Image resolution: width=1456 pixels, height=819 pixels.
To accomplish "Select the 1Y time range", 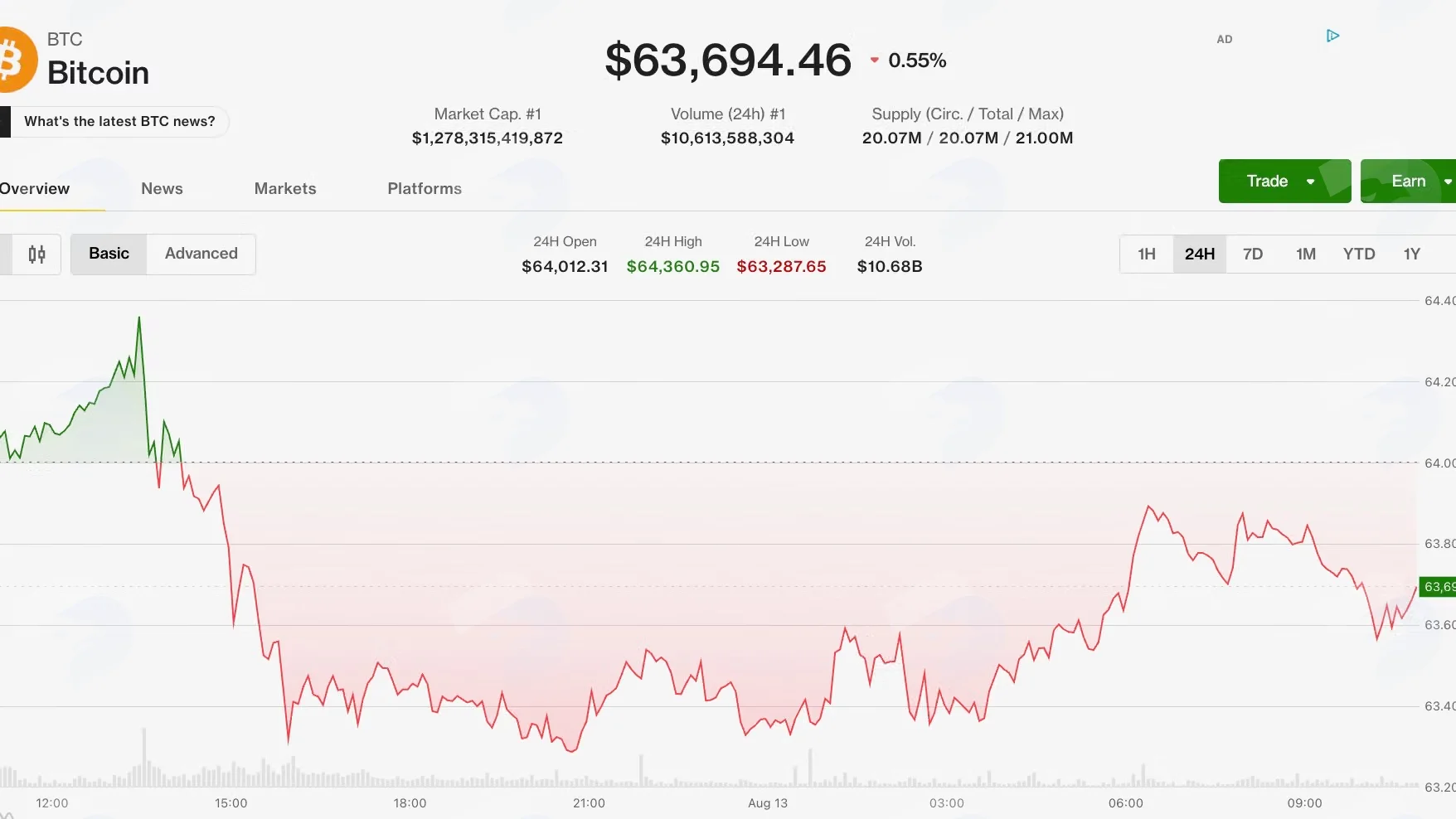I will pyautogui.click(x=1412, y=254).
